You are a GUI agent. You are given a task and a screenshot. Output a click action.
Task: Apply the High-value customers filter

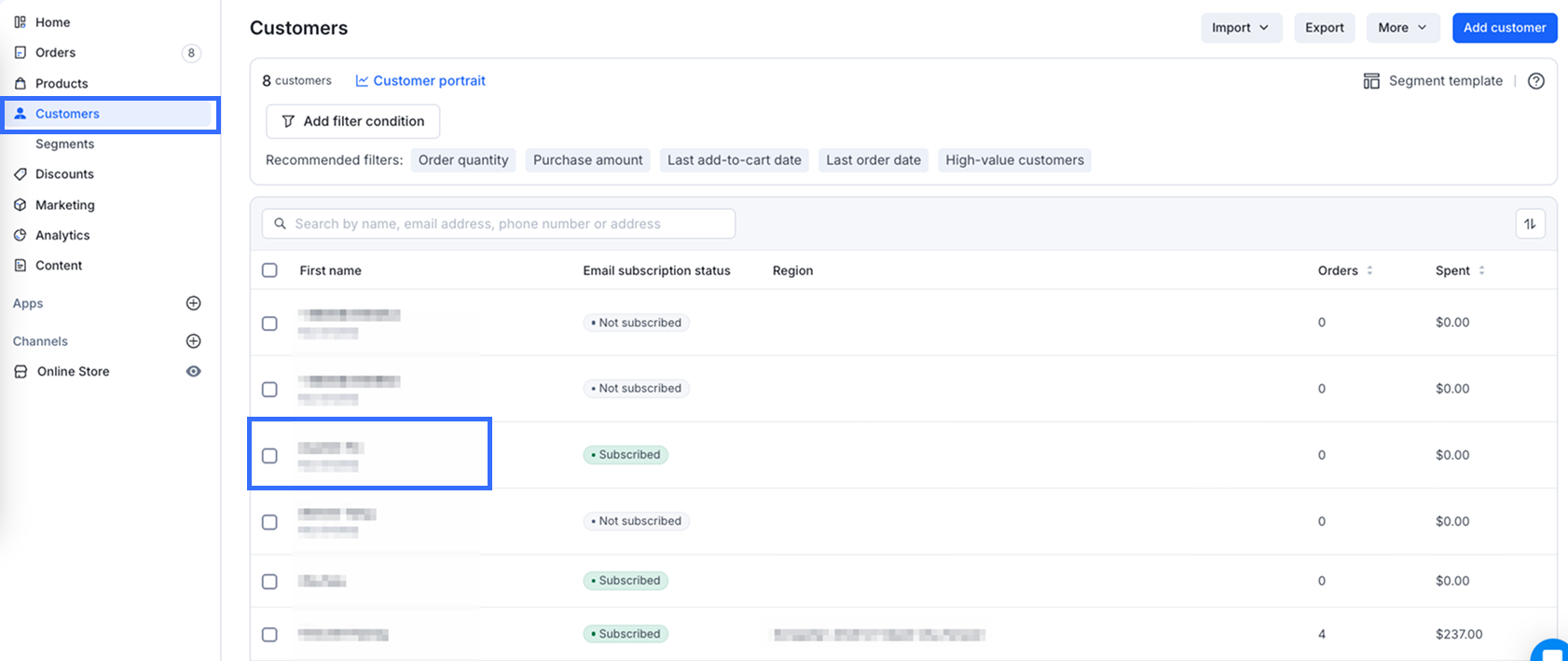click(x=1014, y=160)
